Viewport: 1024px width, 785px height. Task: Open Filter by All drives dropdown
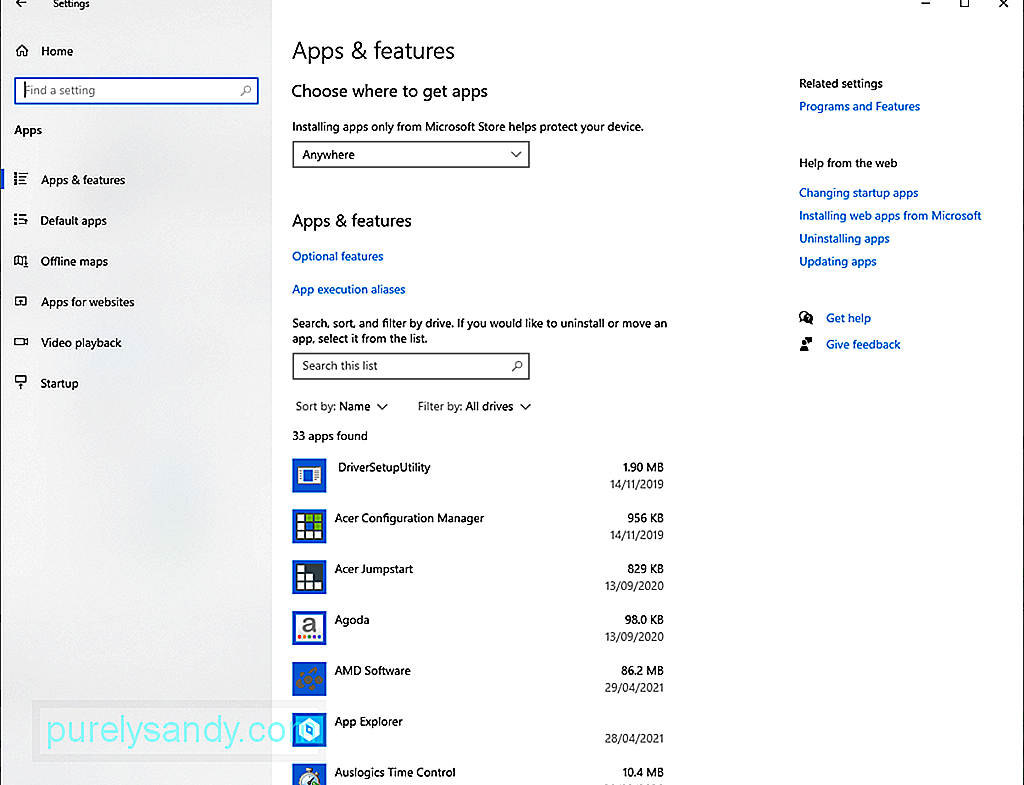pyautogui.click(x=474, y=407)
